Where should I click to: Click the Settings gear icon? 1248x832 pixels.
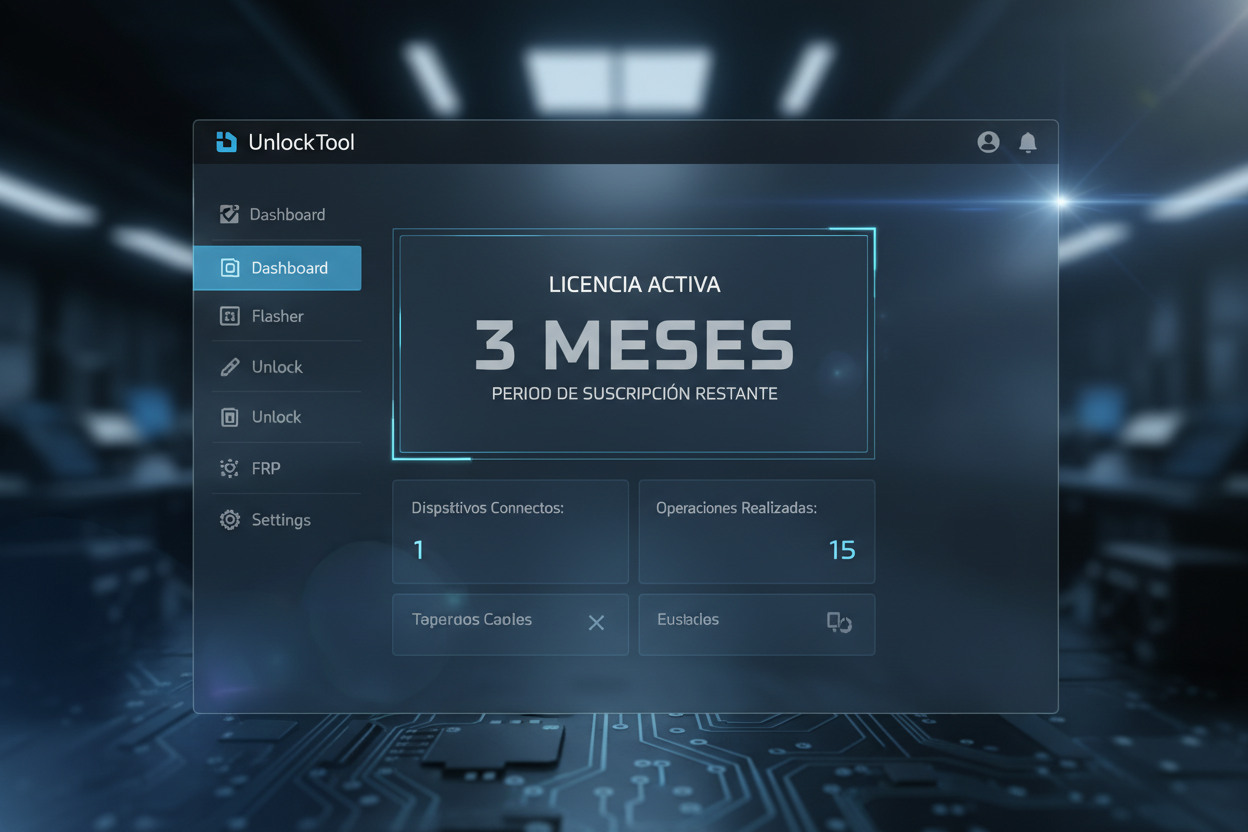229,519
